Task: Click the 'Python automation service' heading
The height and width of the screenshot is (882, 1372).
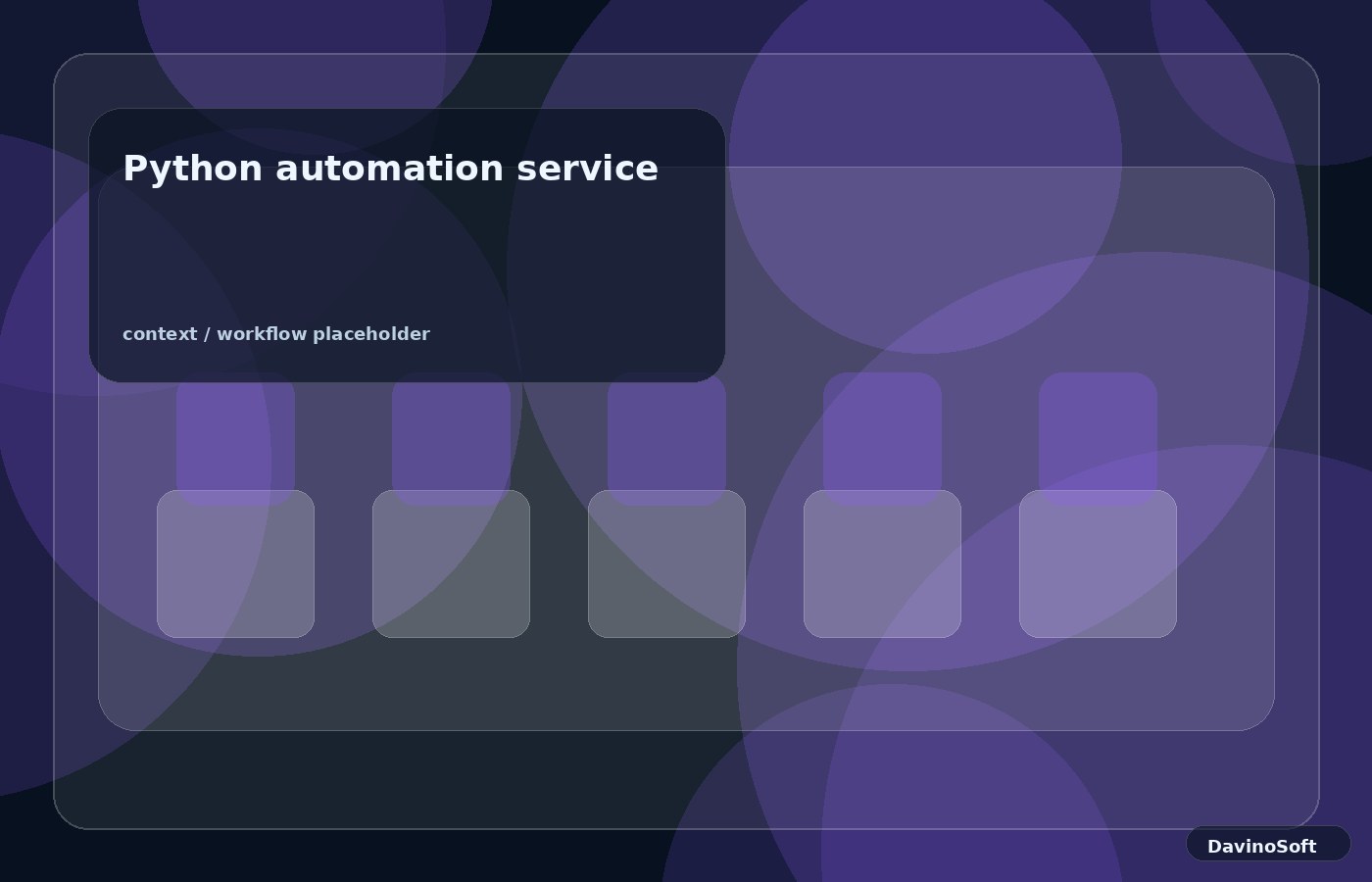Action: click(390, 169)
